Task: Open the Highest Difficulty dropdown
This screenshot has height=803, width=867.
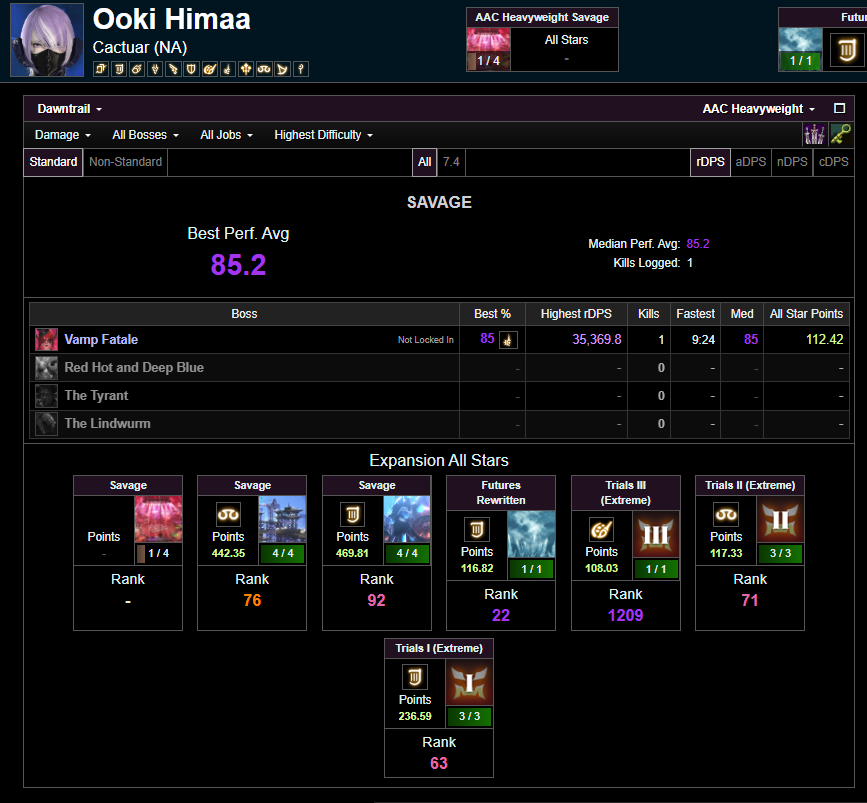Action: pos(323,135)
